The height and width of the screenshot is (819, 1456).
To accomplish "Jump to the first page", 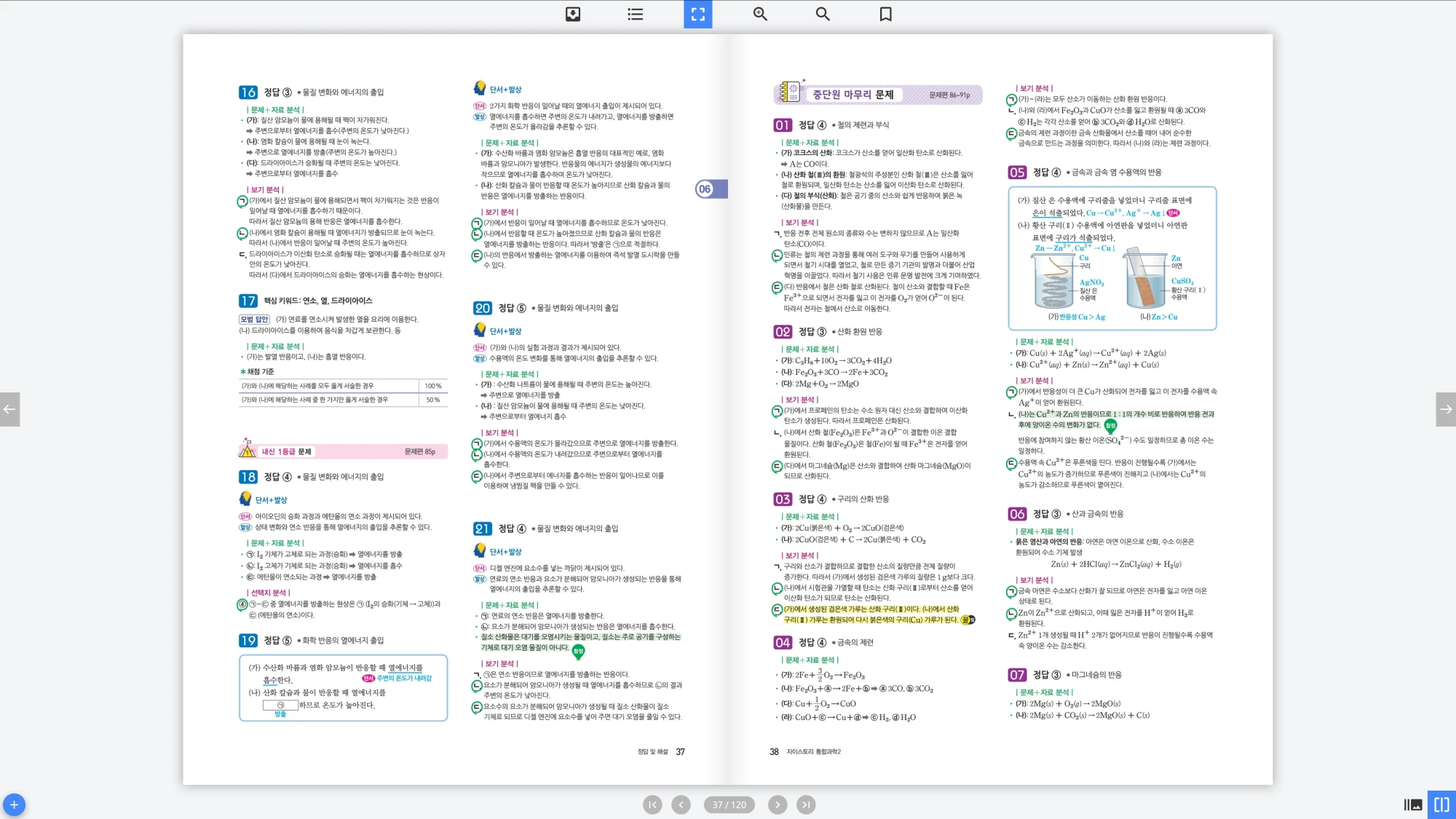I will click(x=652, y=804).
